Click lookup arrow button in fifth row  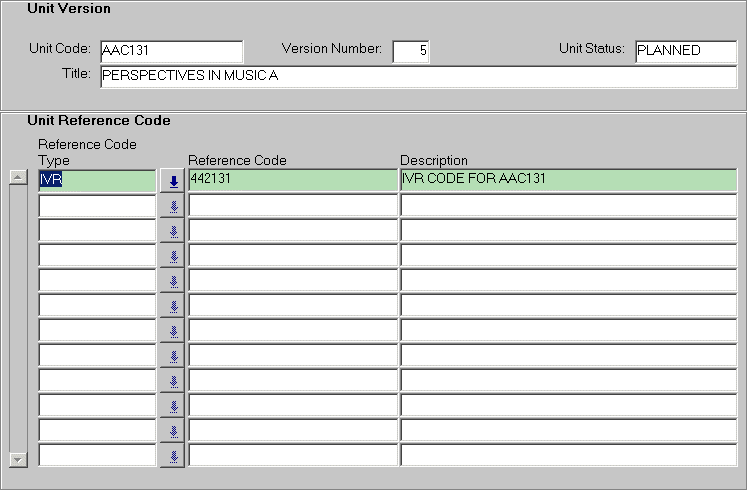pyautogui.click(x=173, y=281)
